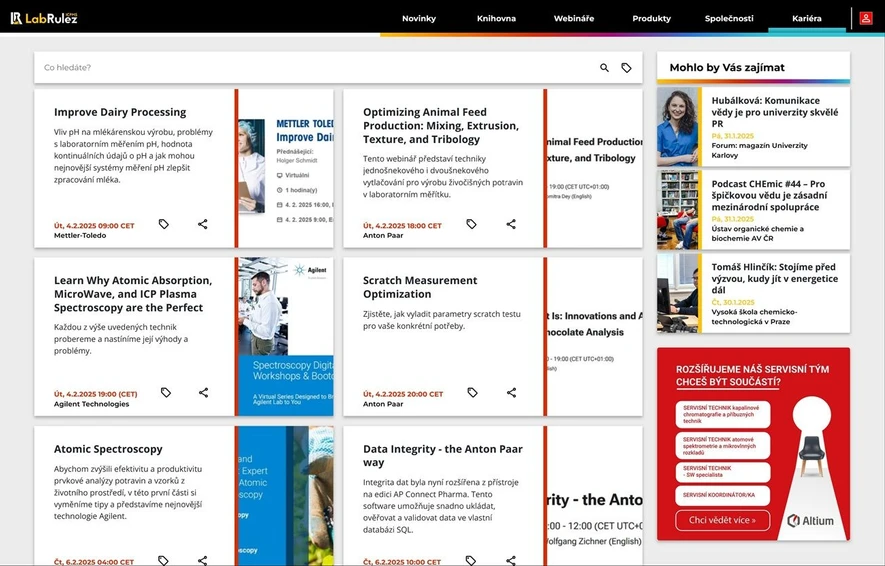Share the Improve Dairy Processing webinar

click(203, 224)
